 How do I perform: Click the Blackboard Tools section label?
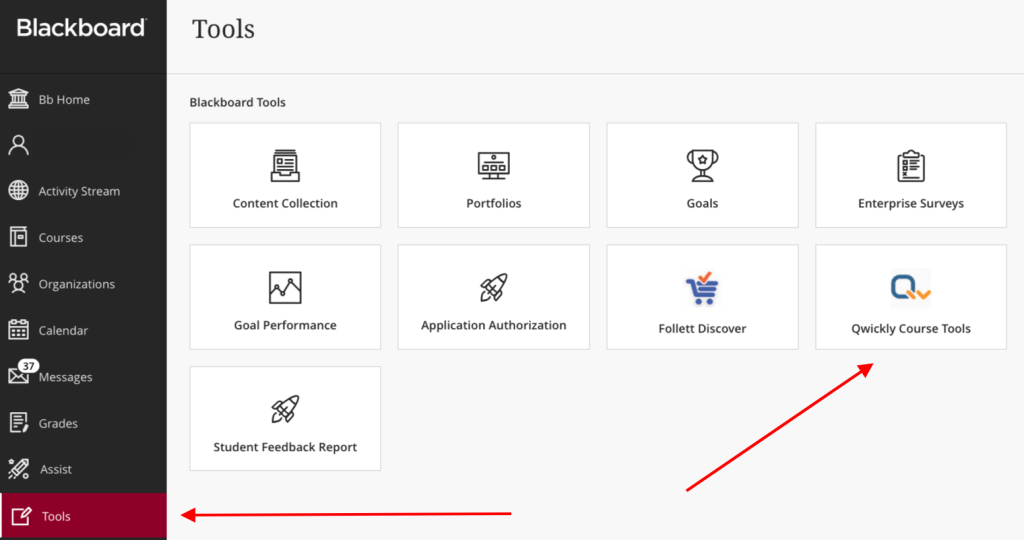coord(238,103)
